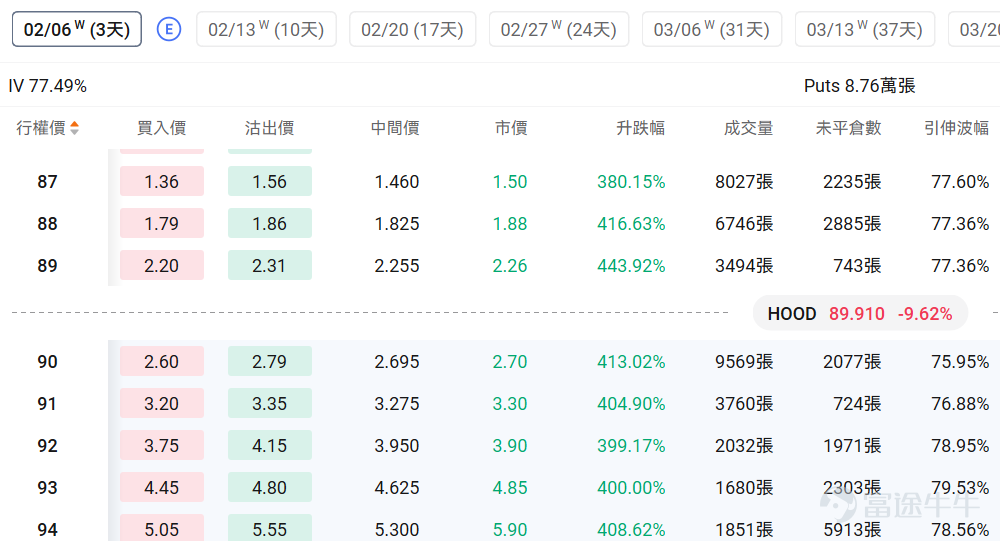
Task: Click the 413.02% change value
Action: [631, 362]
